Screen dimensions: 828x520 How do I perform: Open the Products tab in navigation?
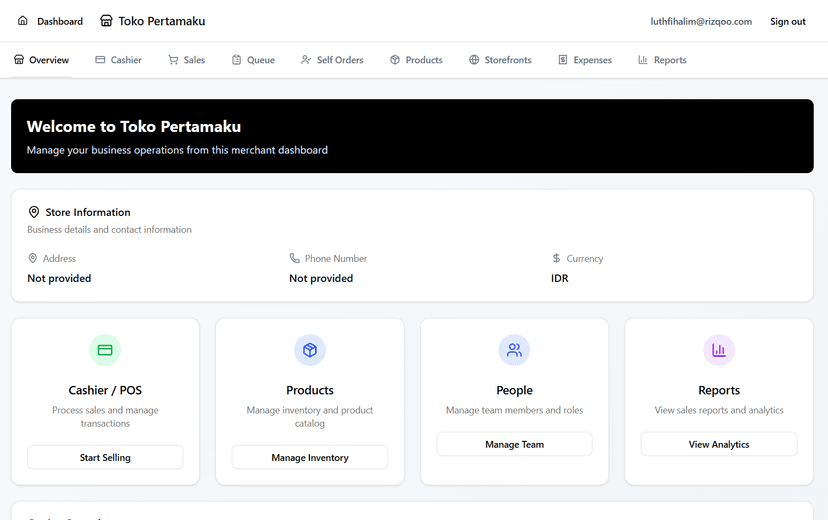coord(416,60)
